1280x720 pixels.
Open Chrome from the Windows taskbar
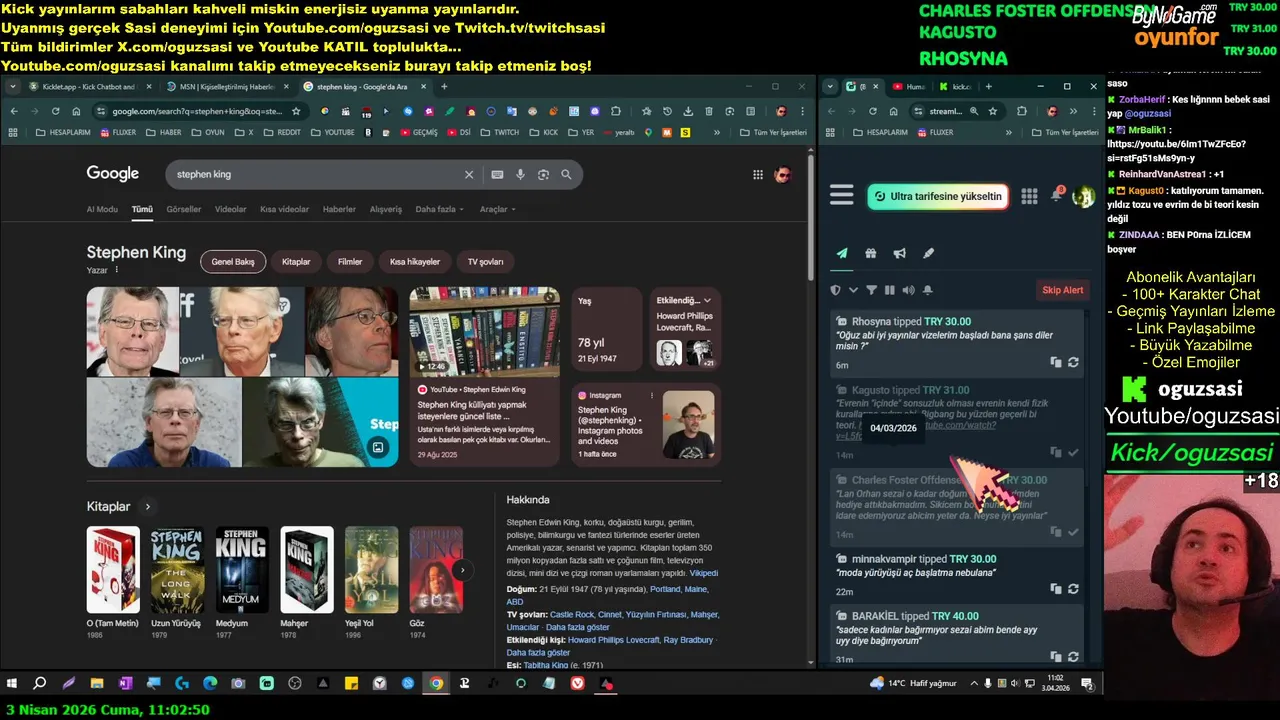pos(436,683)
